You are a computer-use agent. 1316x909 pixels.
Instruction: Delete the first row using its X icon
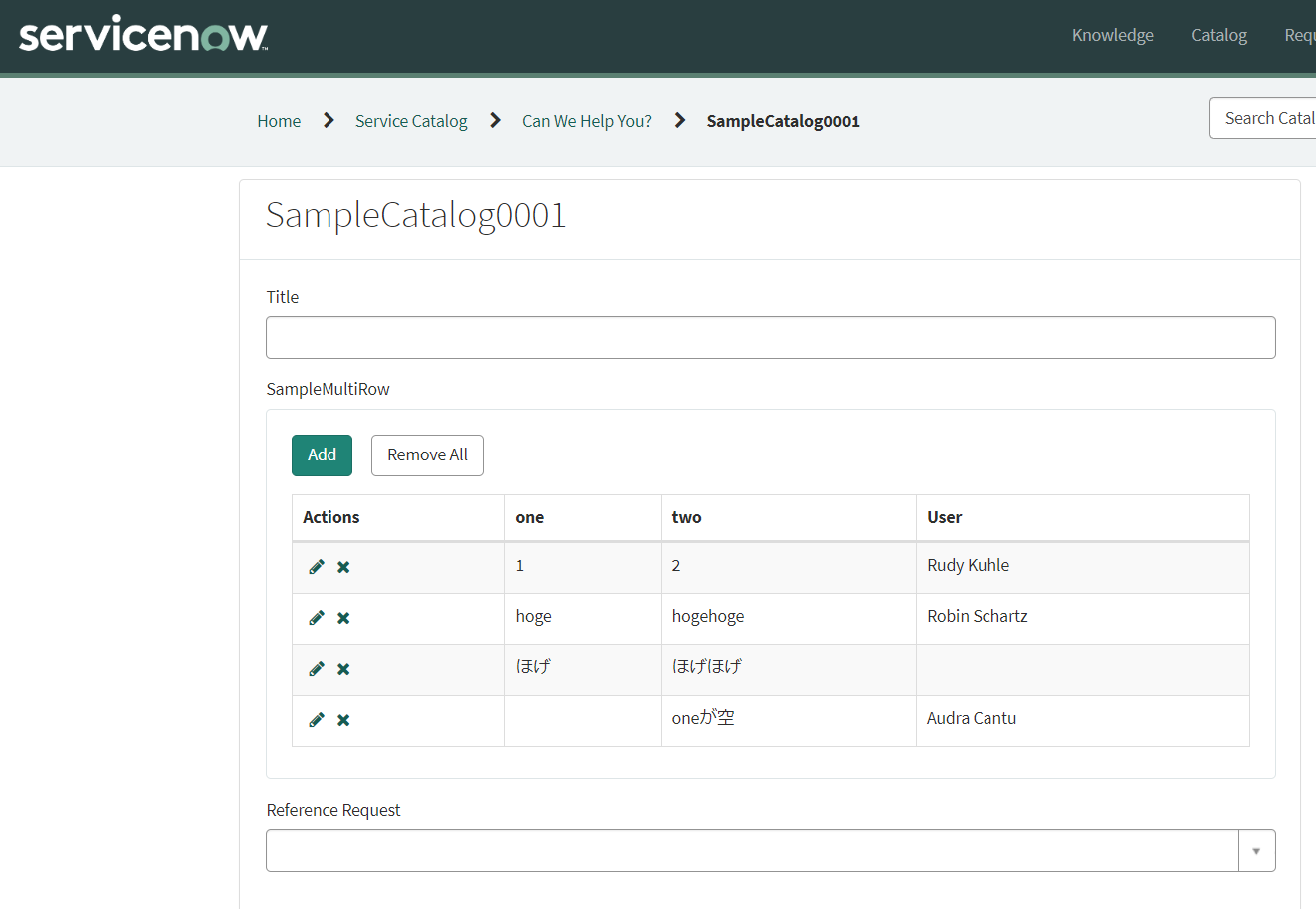click(342, 566)
